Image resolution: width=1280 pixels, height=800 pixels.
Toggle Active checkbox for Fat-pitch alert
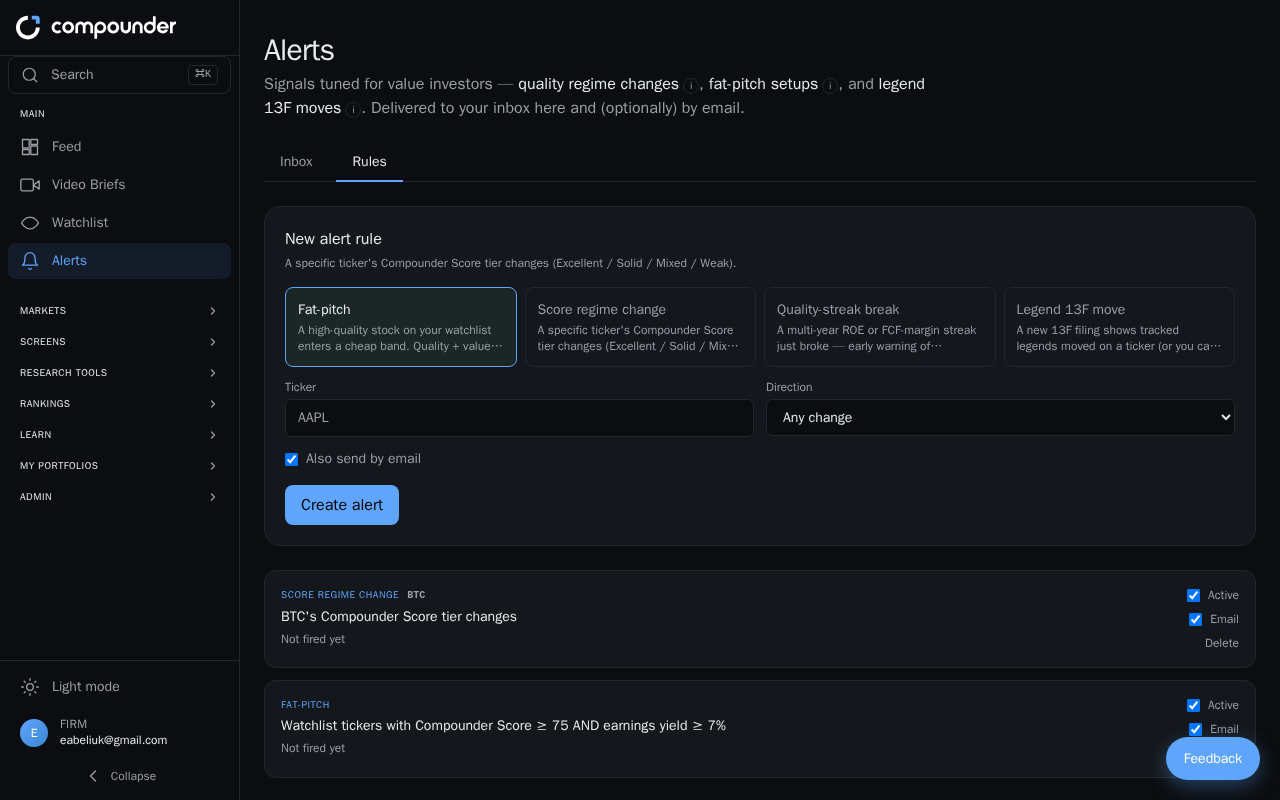click(1193, 705)
